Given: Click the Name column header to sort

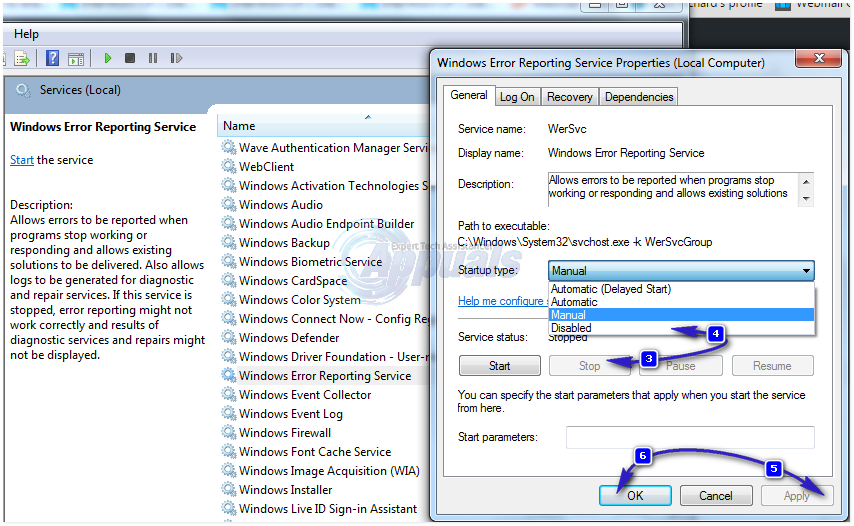Looking at the screenshot, I should pyautogui.click(x=324, y=126).
